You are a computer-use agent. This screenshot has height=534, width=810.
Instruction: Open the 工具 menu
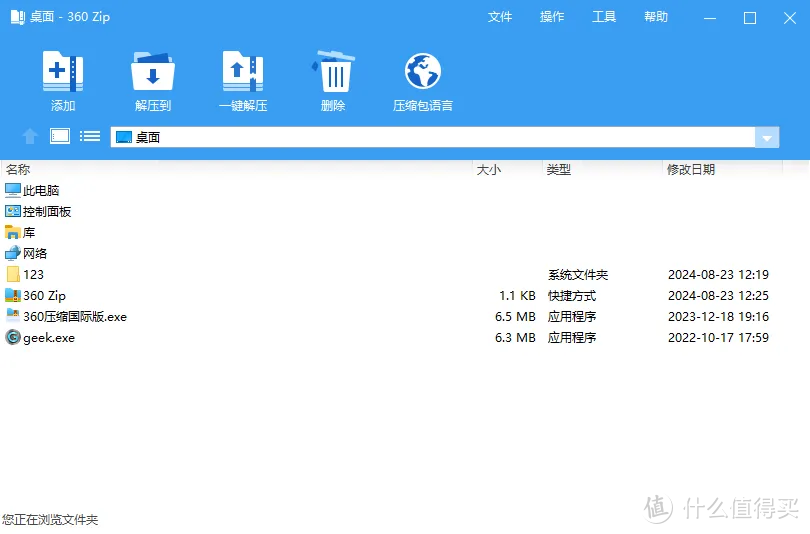(x=604, y=17)
